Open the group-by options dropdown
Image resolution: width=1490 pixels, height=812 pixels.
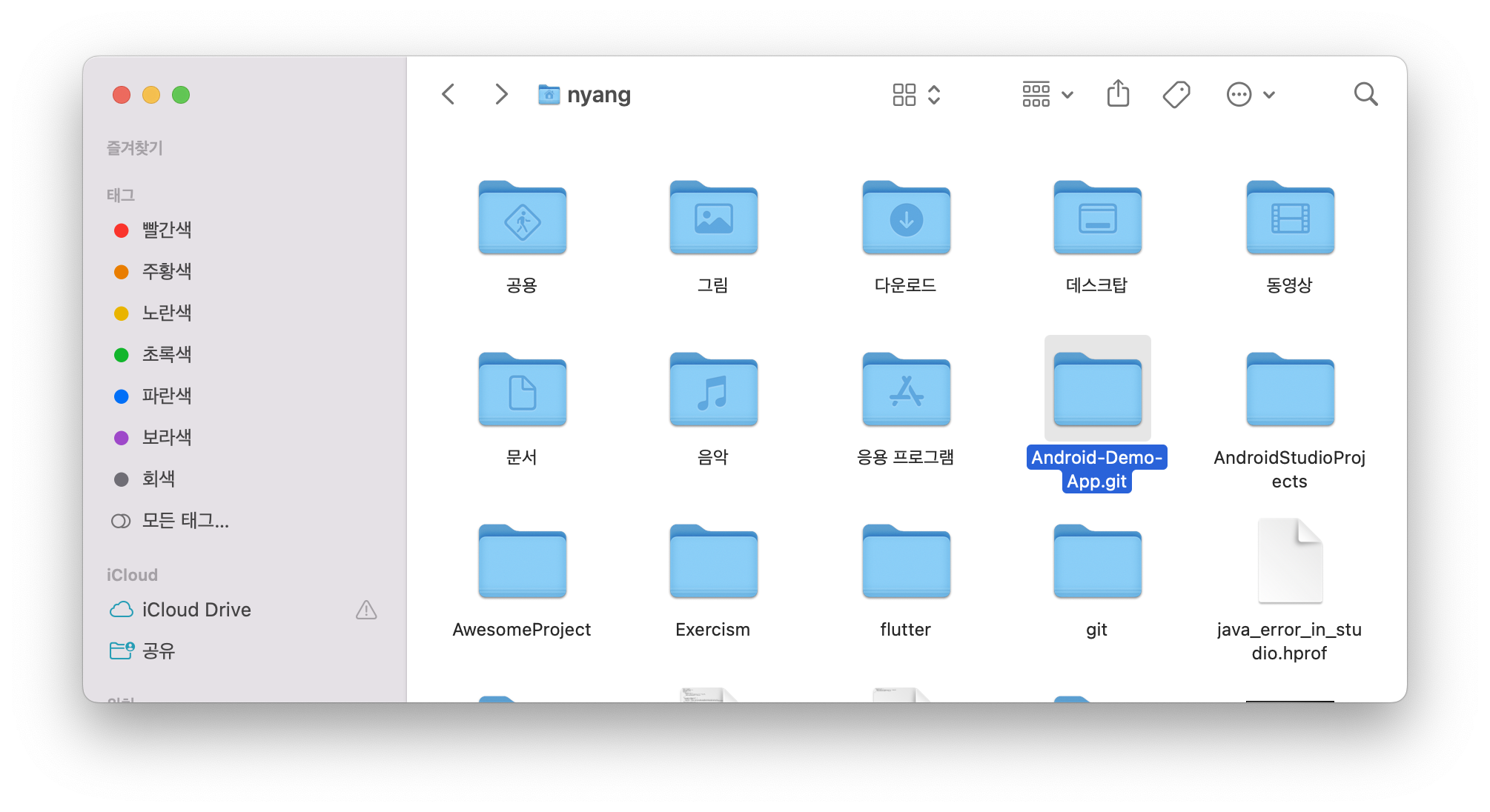pos(1047,94)
